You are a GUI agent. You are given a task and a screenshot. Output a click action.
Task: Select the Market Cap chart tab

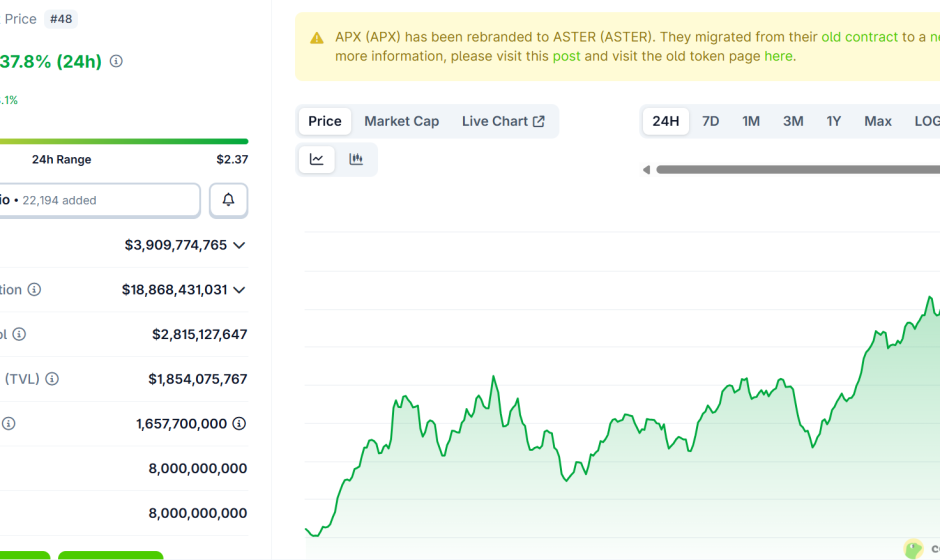point(401,121)
